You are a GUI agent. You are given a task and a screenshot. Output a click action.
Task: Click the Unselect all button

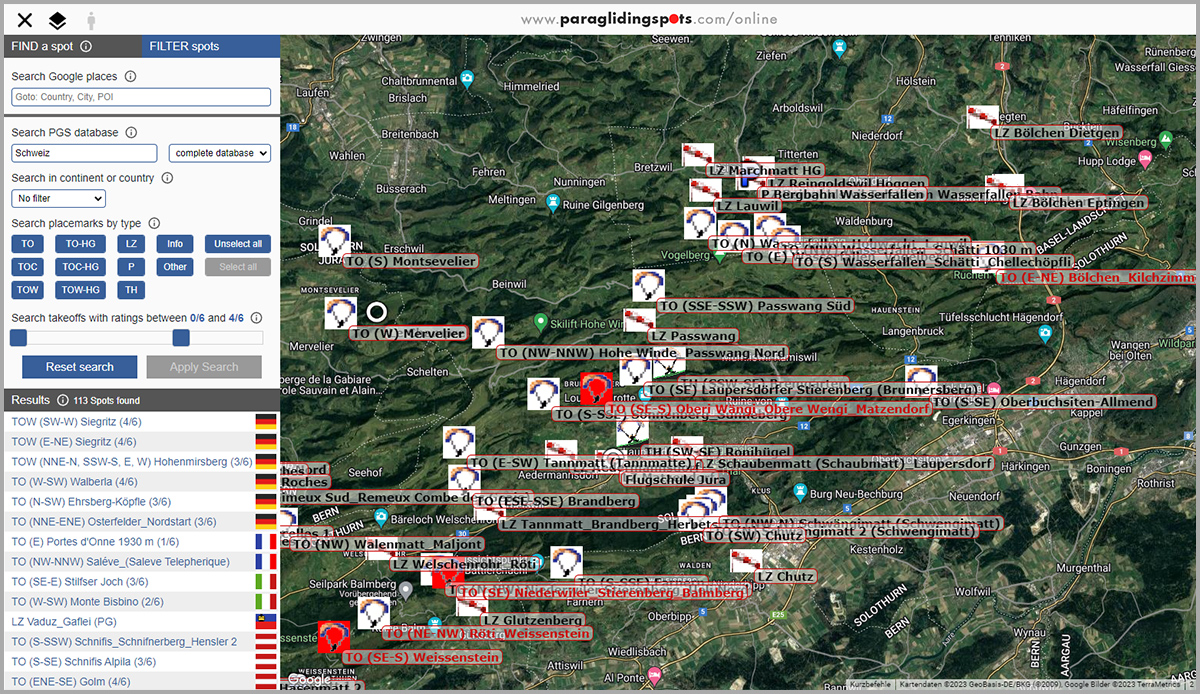[237, 243]
